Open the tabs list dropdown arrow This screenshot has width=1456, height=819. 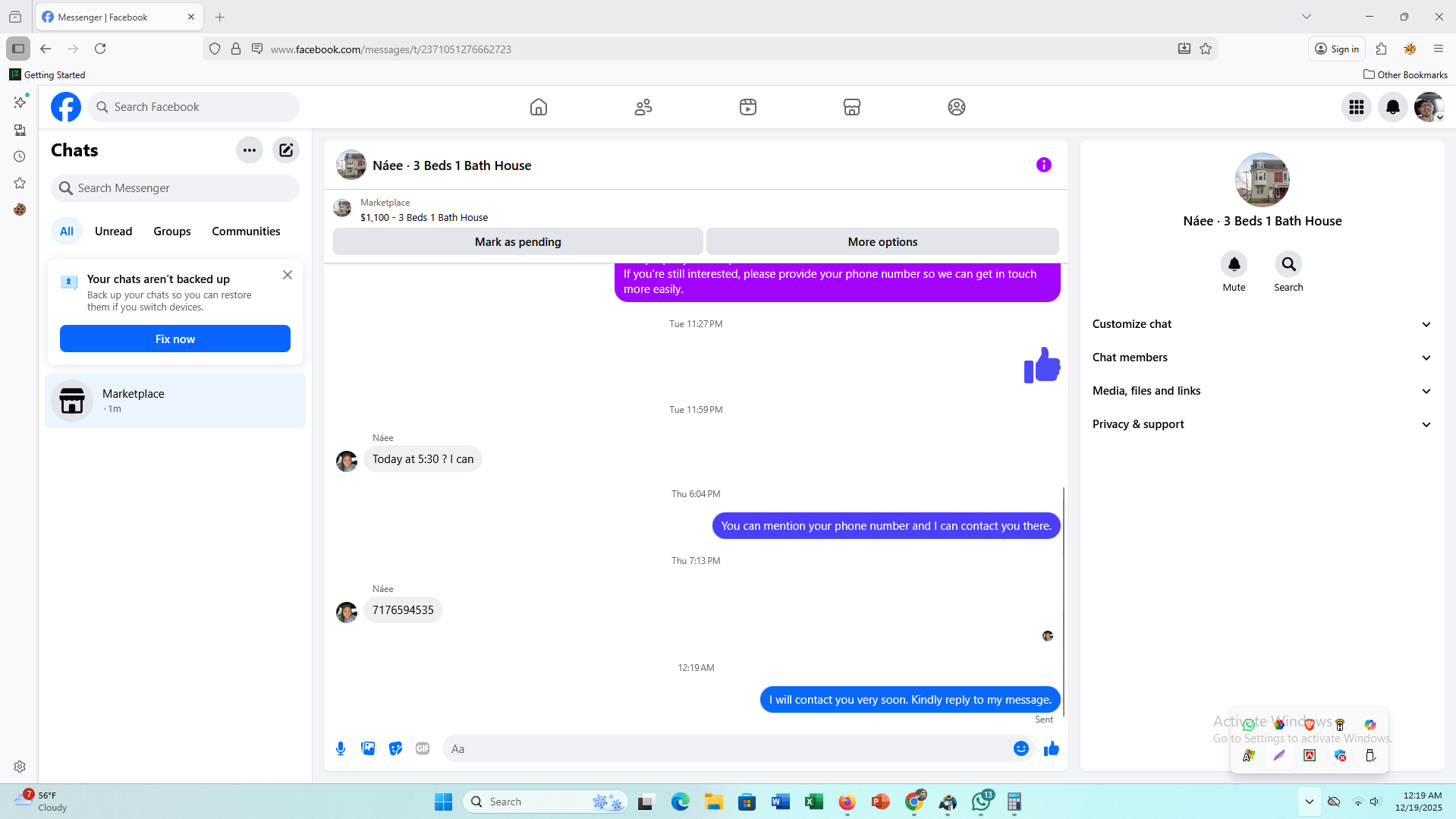pyautogui.click(x=1307, y=17)
